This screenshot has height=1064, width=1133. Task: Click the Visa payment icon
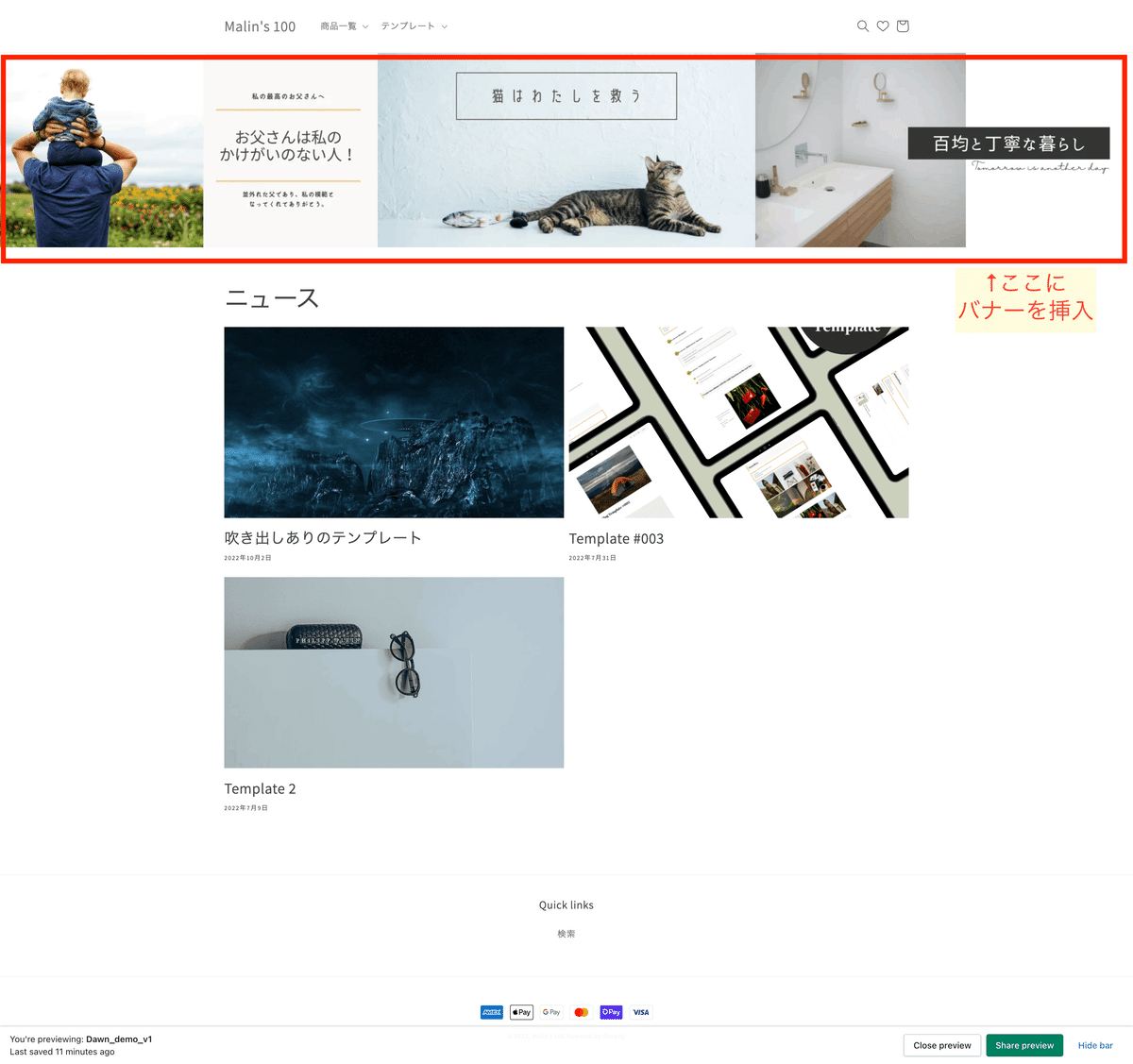pos(641,1012)
